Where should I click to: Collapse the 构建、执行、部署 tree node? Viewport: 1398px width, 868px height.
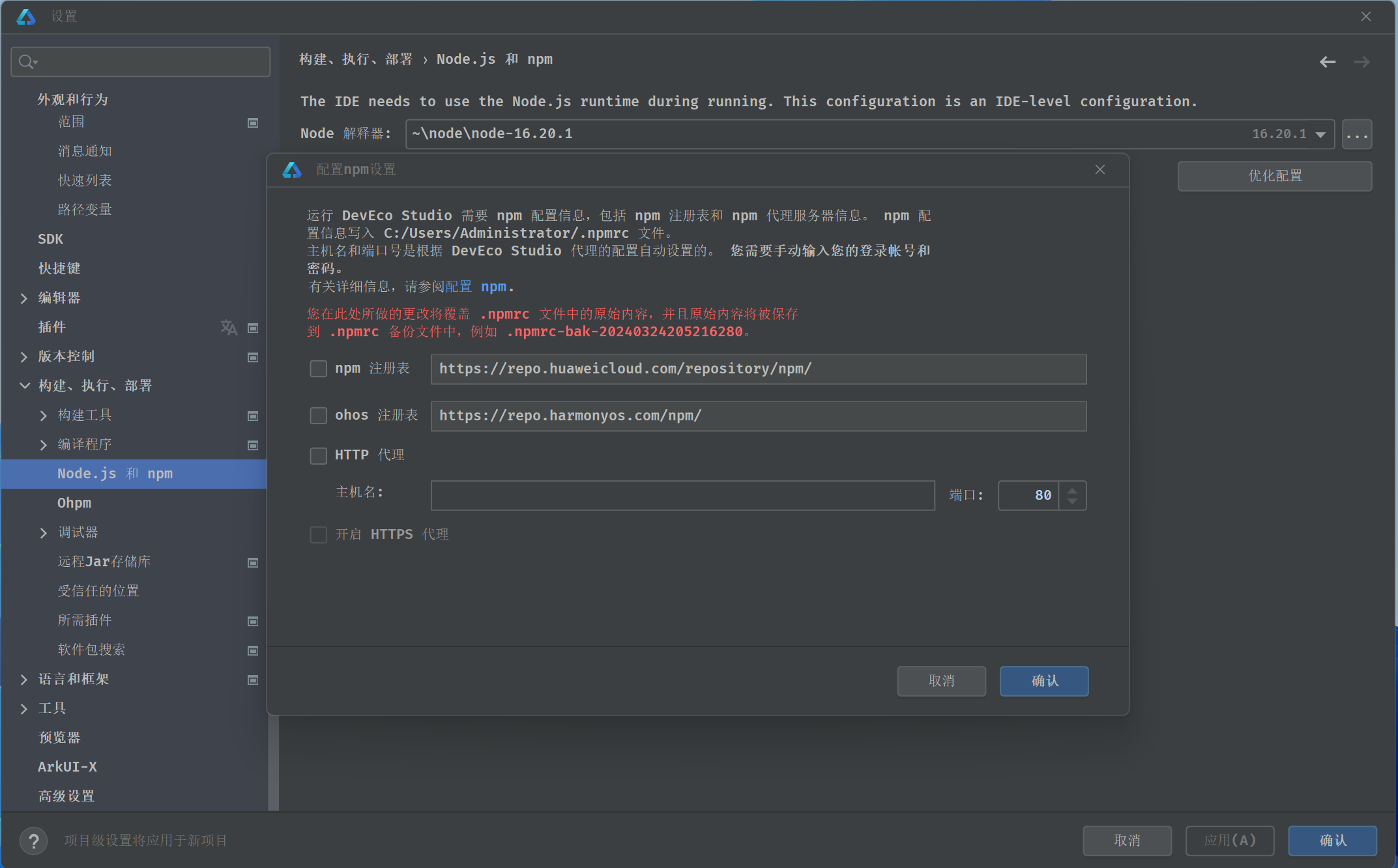coord(24,386)
